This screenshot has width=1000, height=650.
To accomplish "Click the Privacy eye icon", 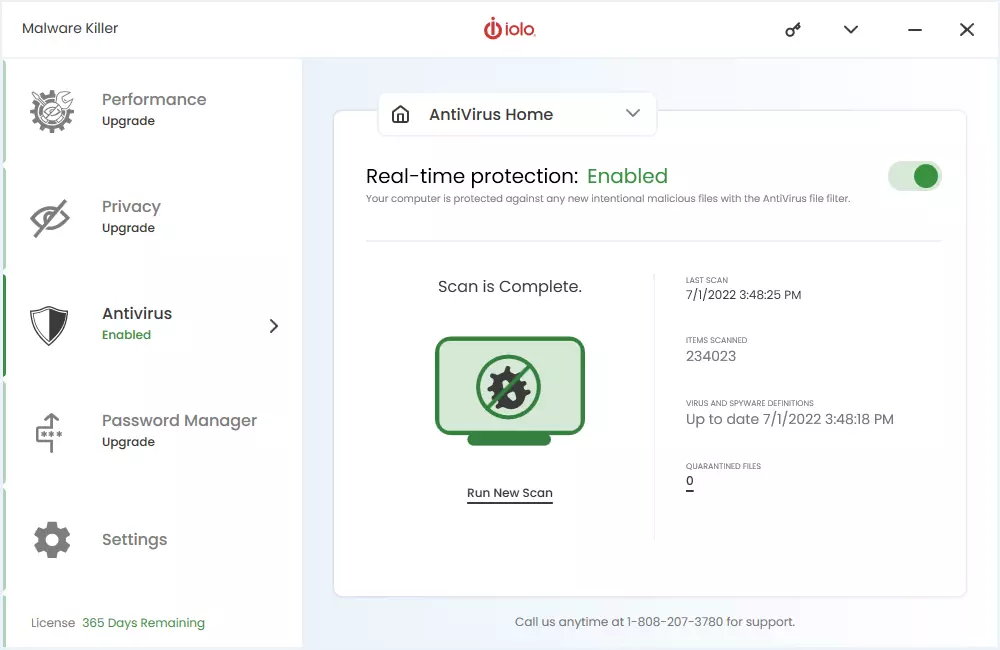I will (x=51, y=216).
